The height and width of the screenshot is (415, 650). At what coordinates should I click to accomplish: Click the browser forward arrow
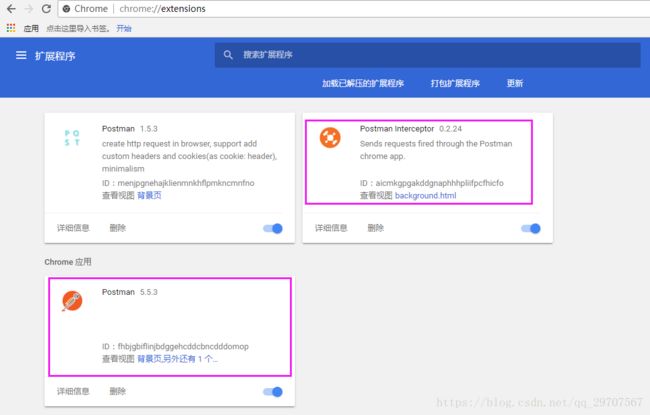point(29,9)
